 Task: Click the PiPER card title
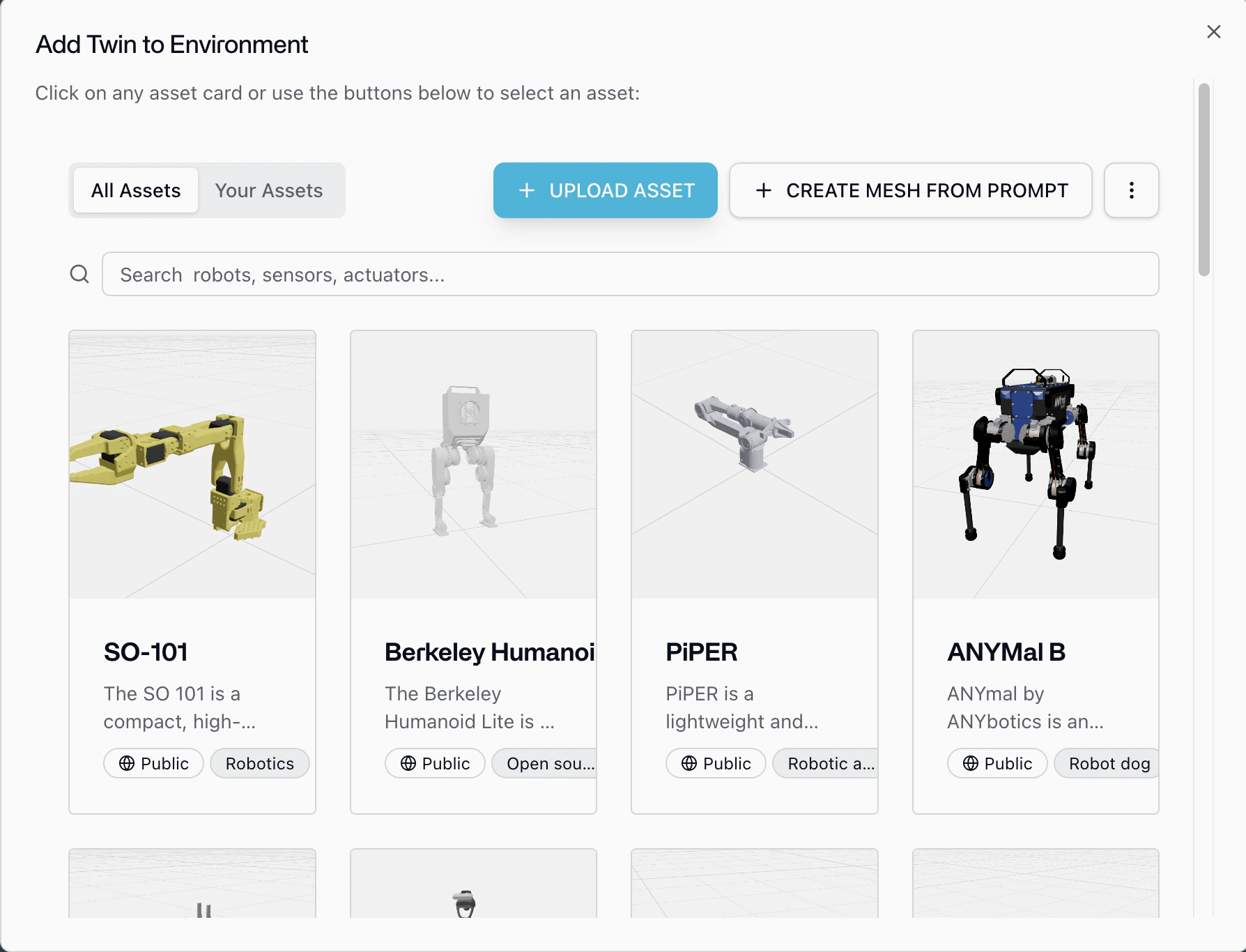[x=701, y=652]
